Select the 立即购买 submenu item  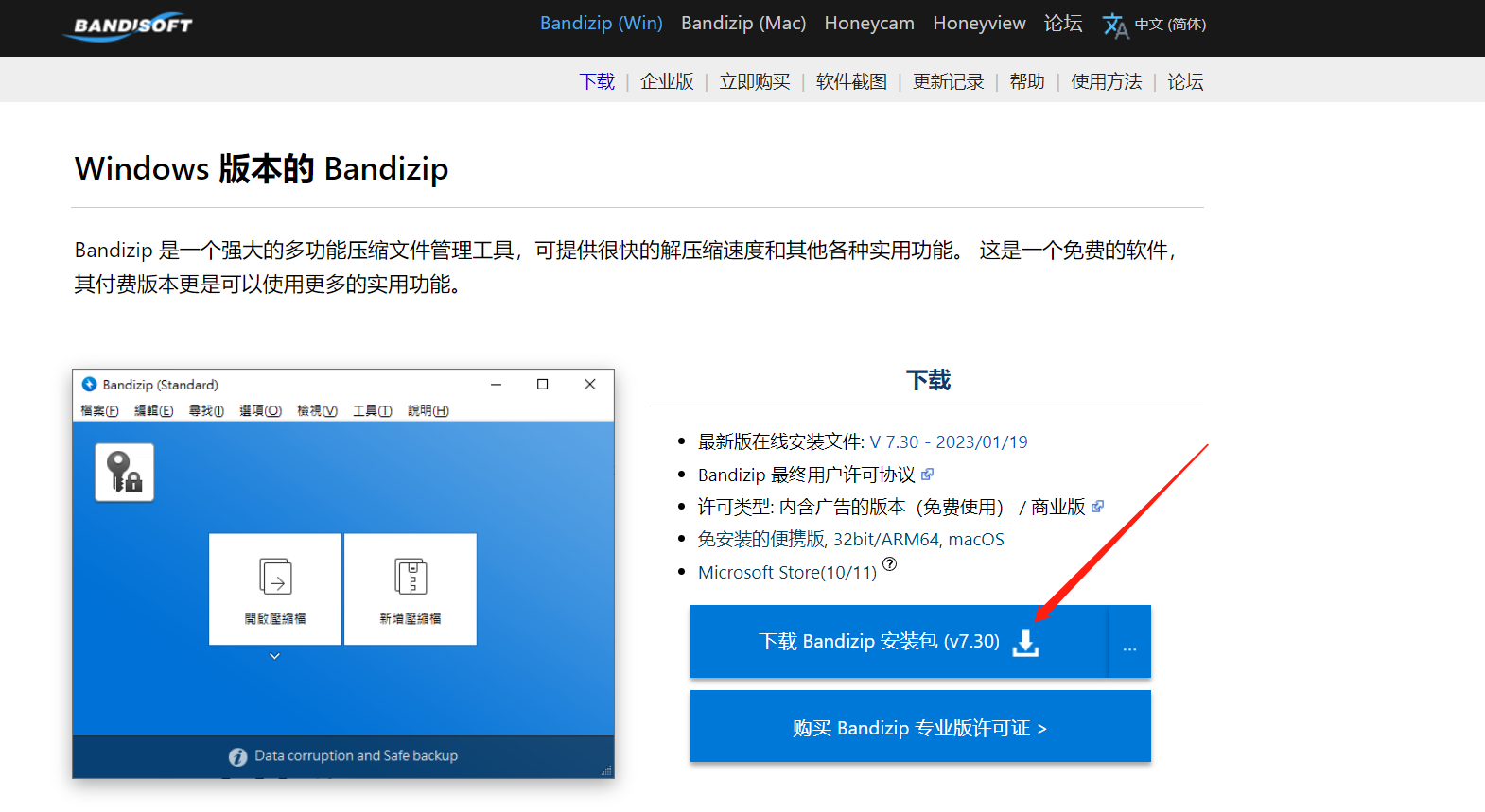click(755, 81)
